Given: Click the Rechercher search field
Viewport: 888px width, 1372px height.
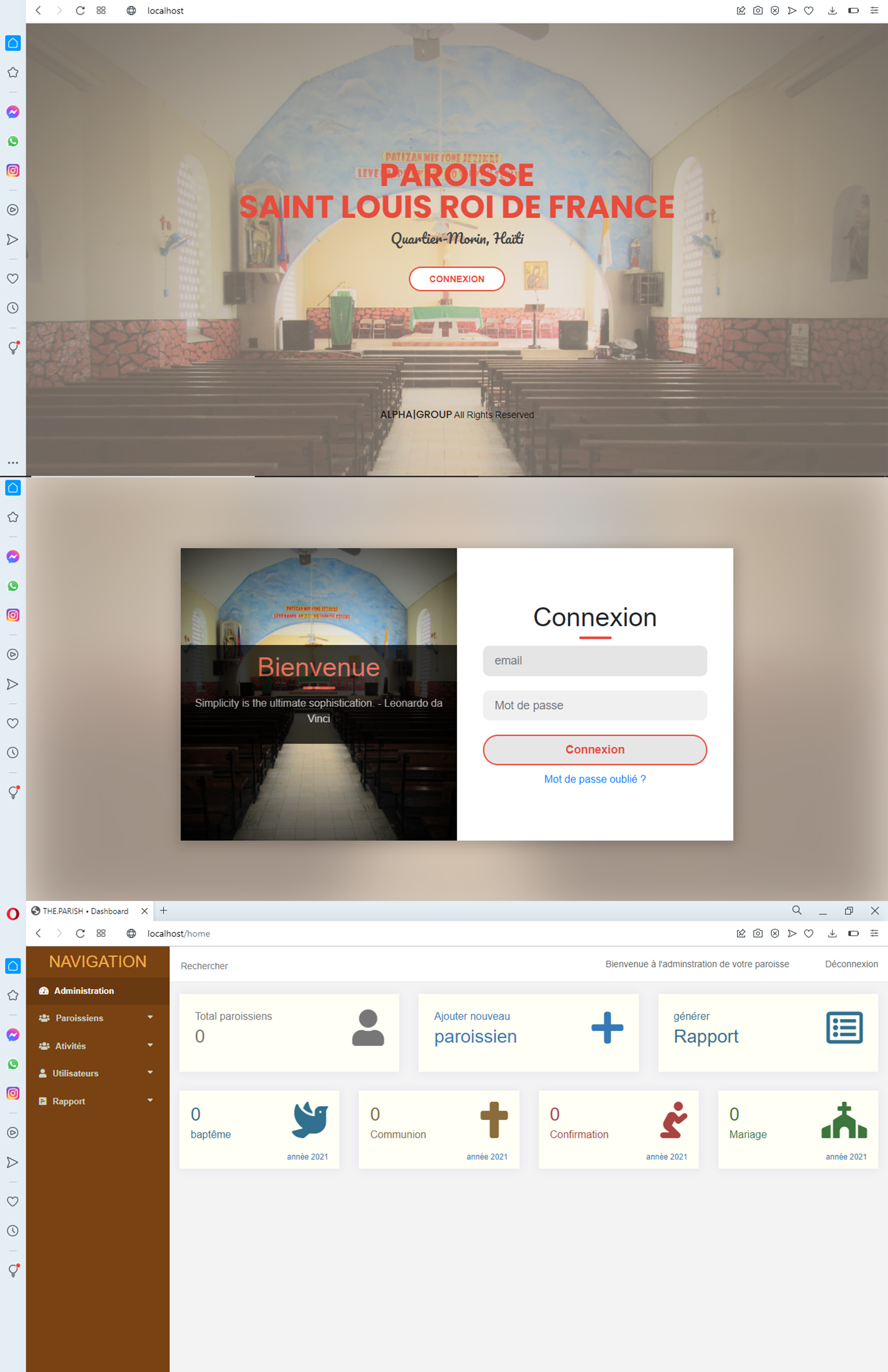Looking at the screenshot, I should click(x=204, y=966).
